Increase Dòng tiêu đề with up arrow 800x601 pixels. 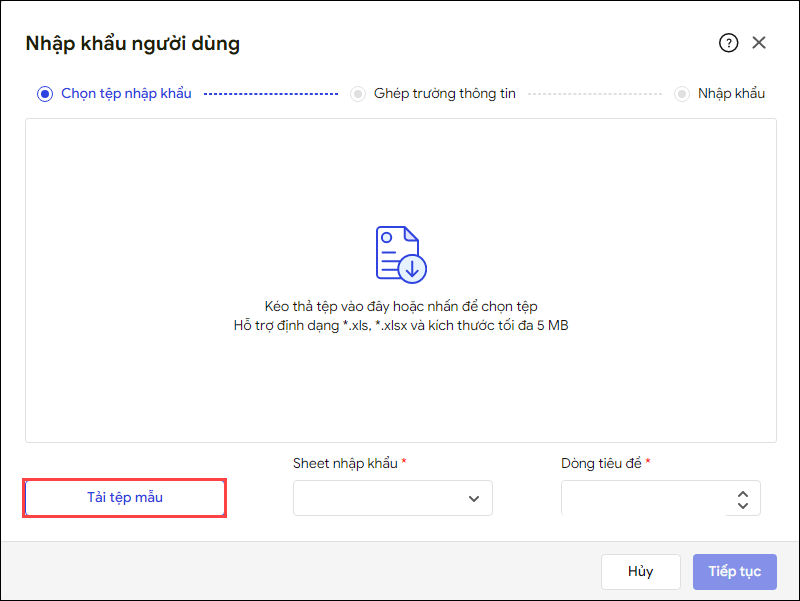[742, 492]
